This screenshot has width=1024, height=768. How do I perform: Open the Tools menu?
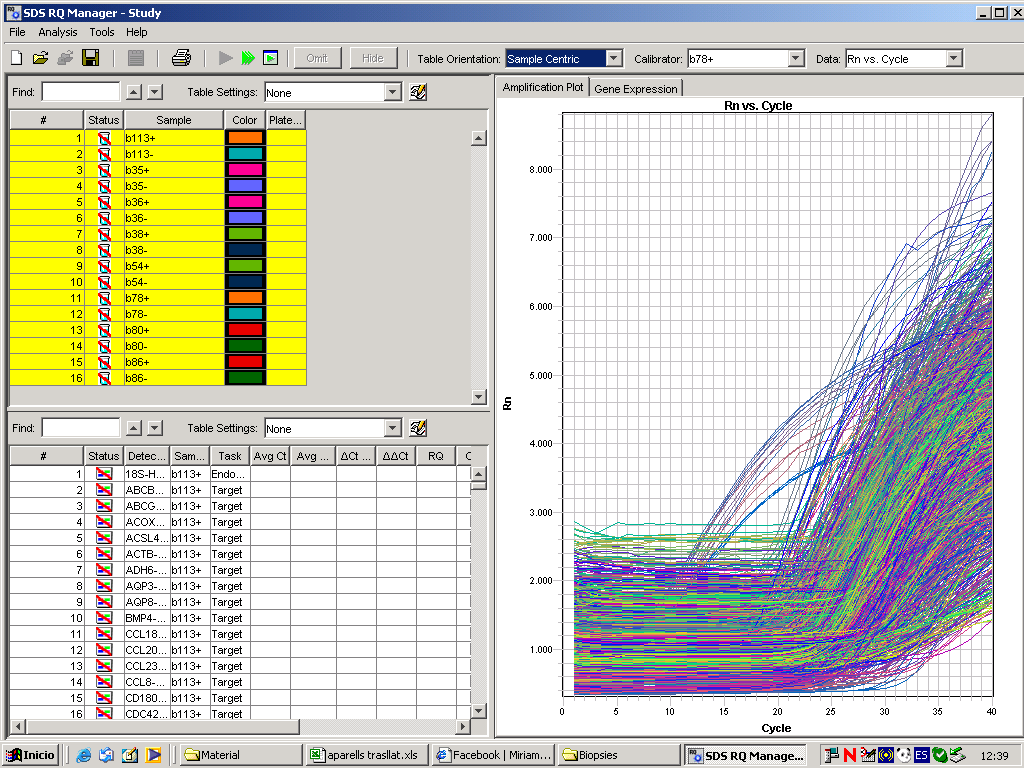click(101, 32)
